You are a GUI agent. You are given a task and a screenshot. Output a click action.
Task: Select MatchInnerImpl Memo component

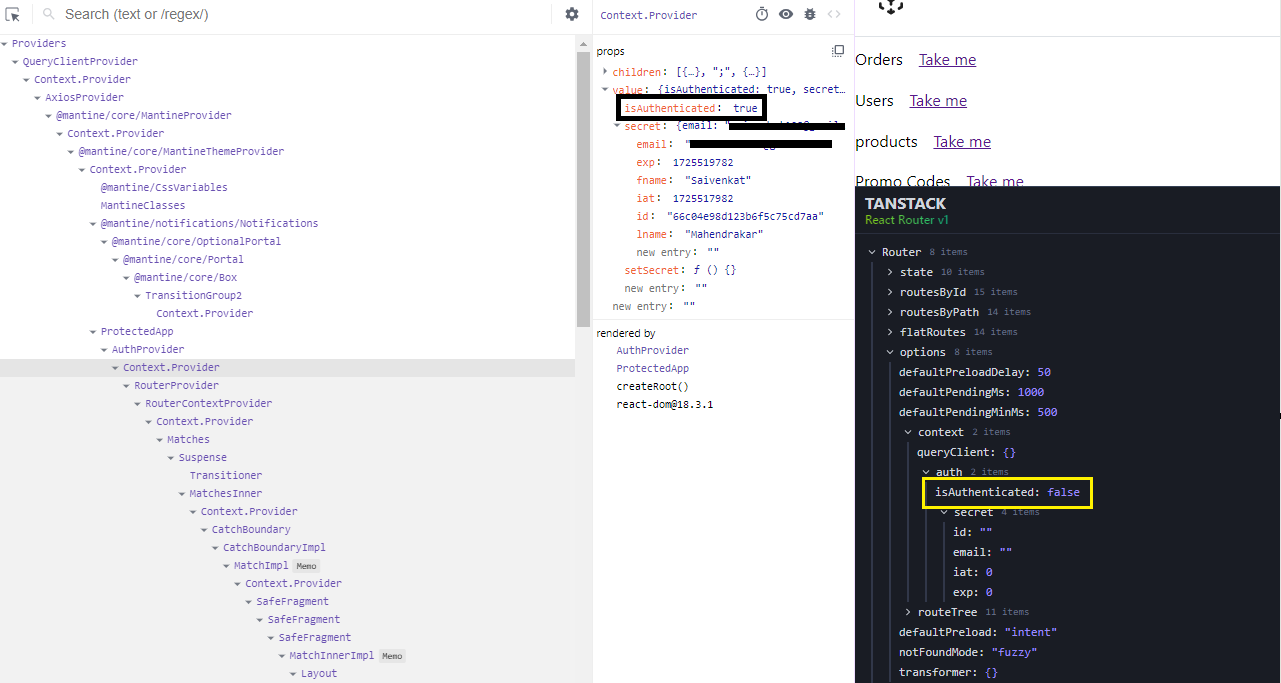click(x=332, y=656)
